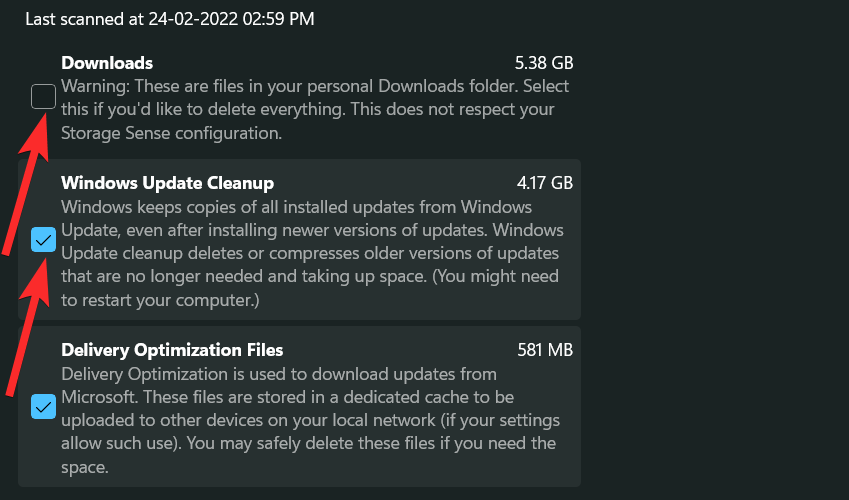Image resolution: width=849 pixels, height=500 pixels.
Task: Click the red arrow pointing at Windows Update checkbox
Action: [27, 300]
